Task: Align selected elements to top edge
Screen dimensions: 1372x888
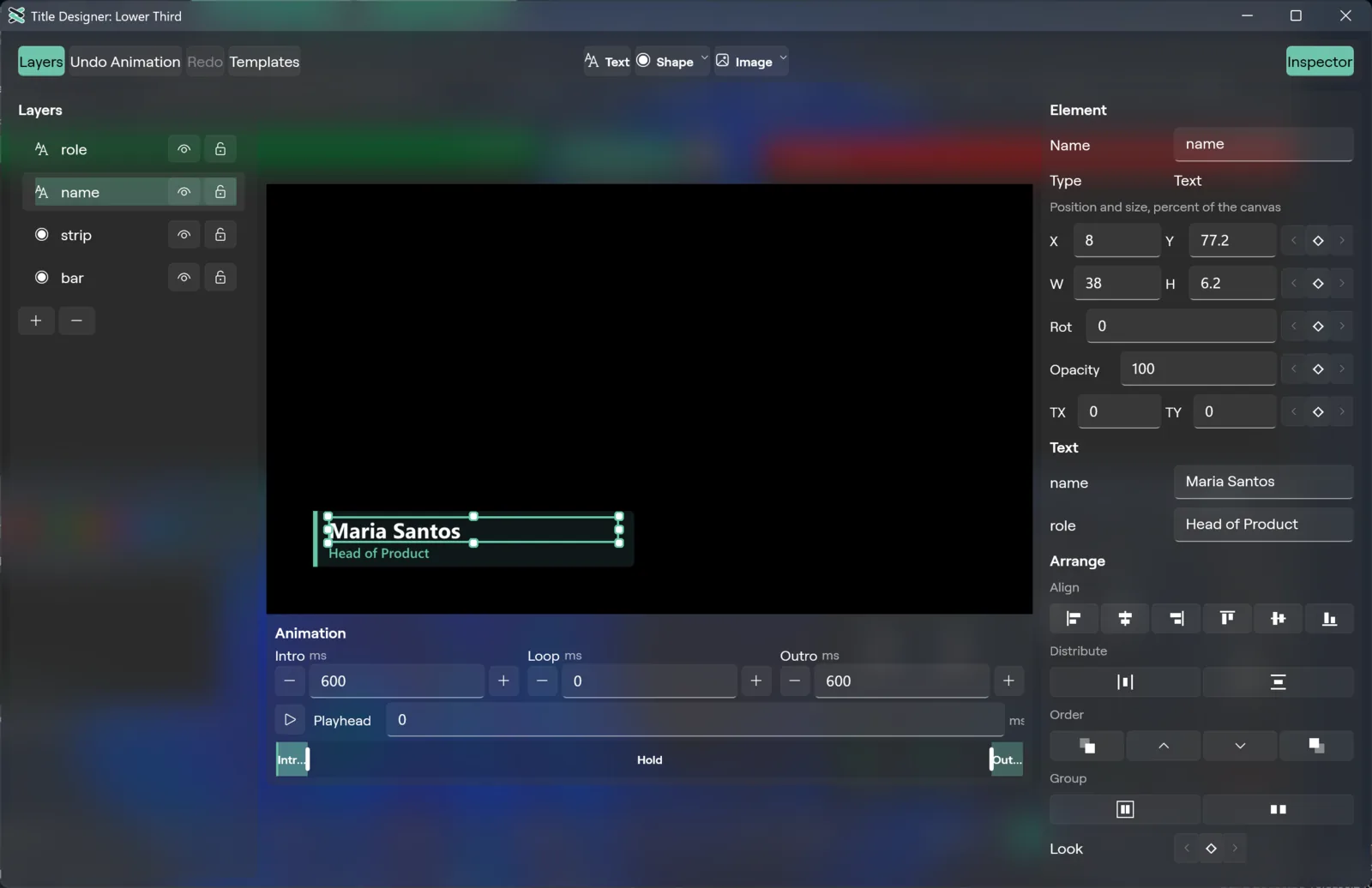Action: (1227, 618)
